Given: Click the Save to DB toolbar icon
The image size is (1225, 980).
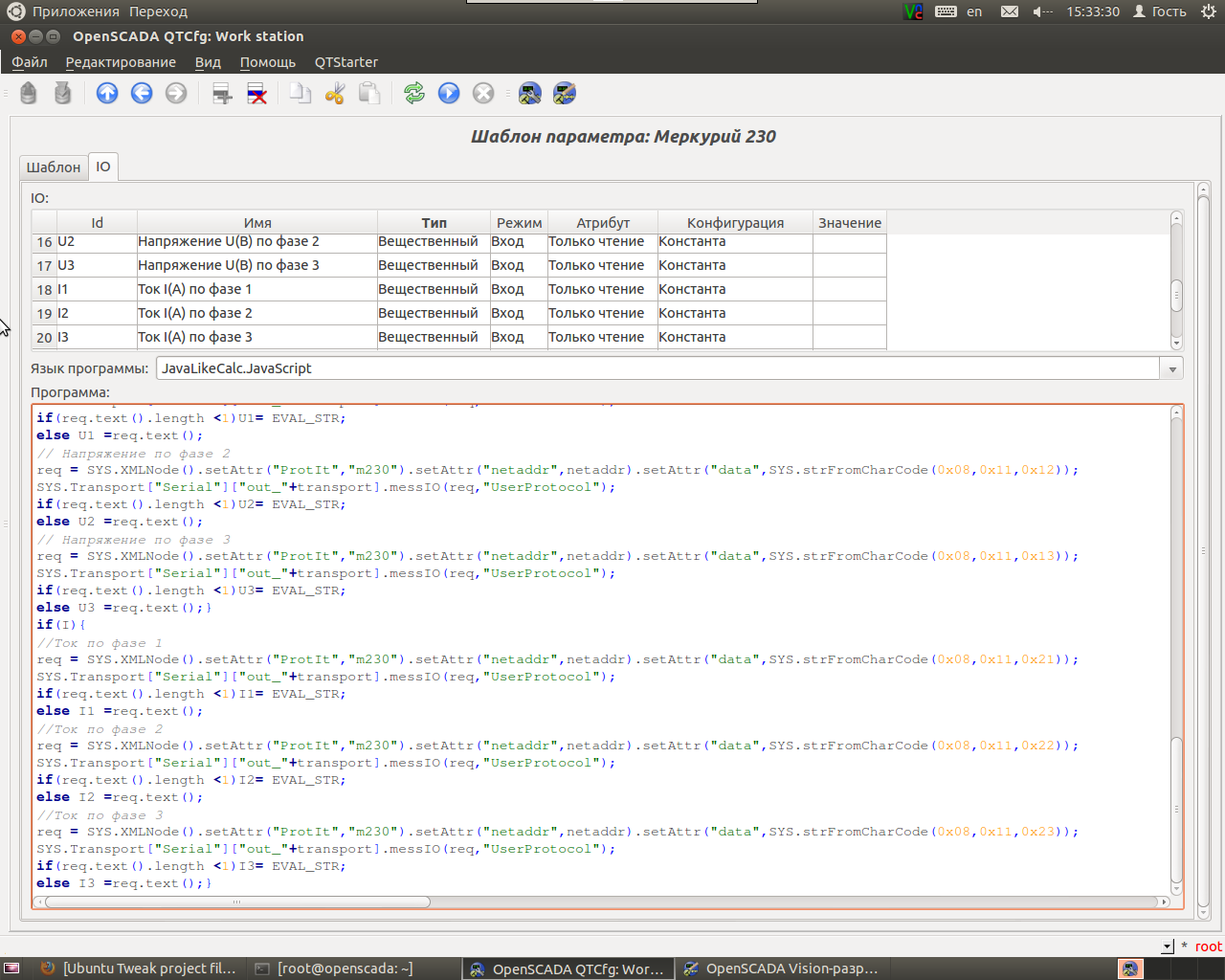Looking at the screenshot, I should click(63, 93).
